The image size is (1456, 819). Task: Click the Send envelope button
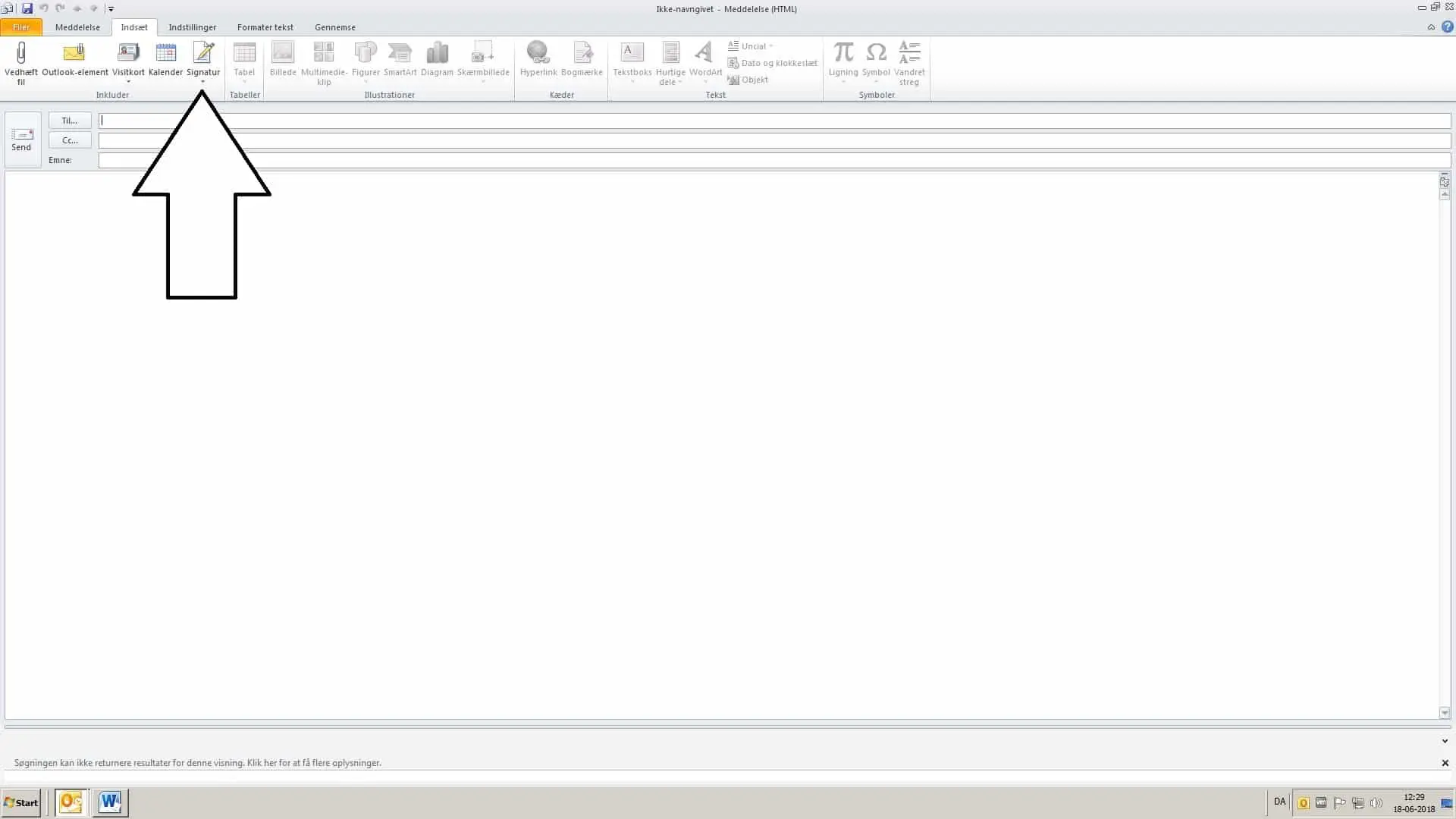pos(22,140)
